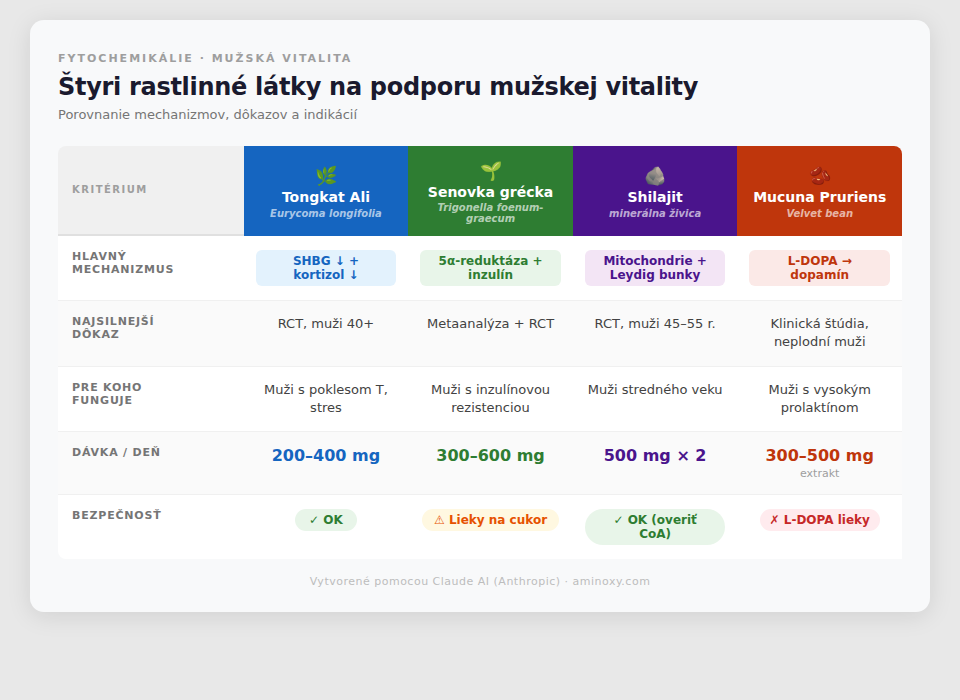The image size is (960, 700).
Task: Click the '300–500 mg' dose value
Action: [820, 456]
